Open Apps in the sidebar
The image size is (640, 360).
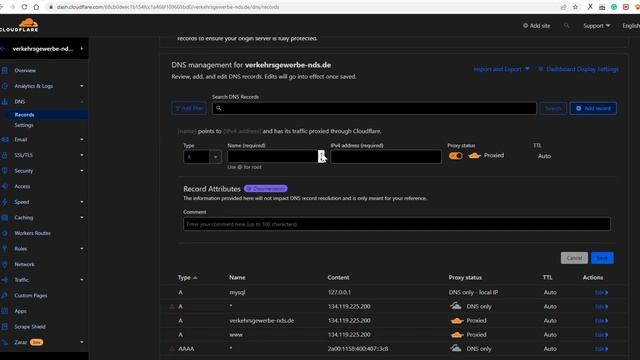tap(20, 311)
